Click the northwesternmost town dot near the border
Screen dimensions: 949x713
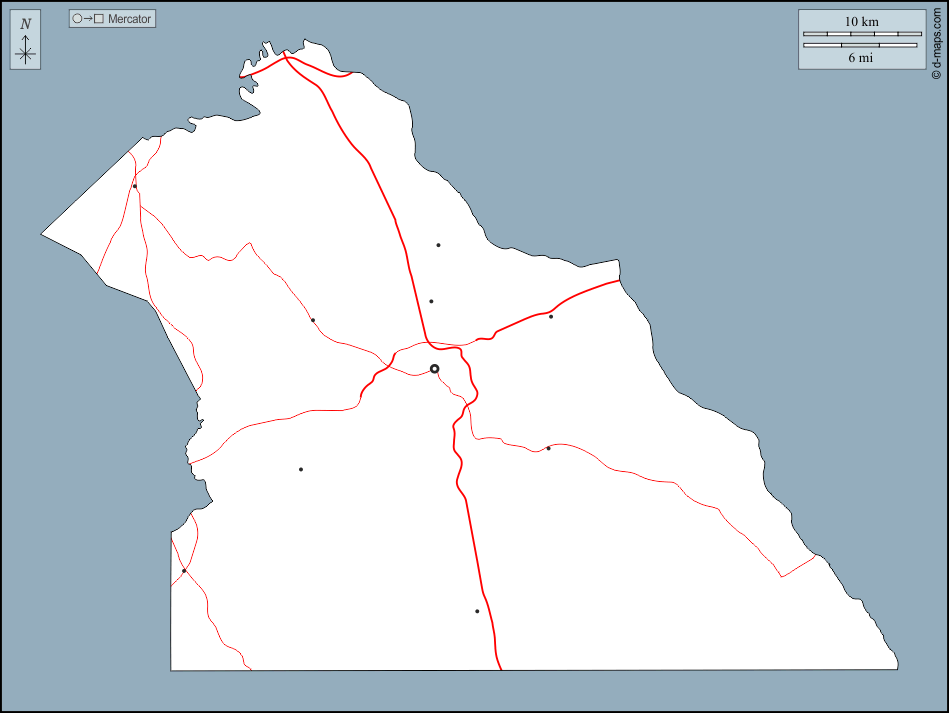click(135, 186)
